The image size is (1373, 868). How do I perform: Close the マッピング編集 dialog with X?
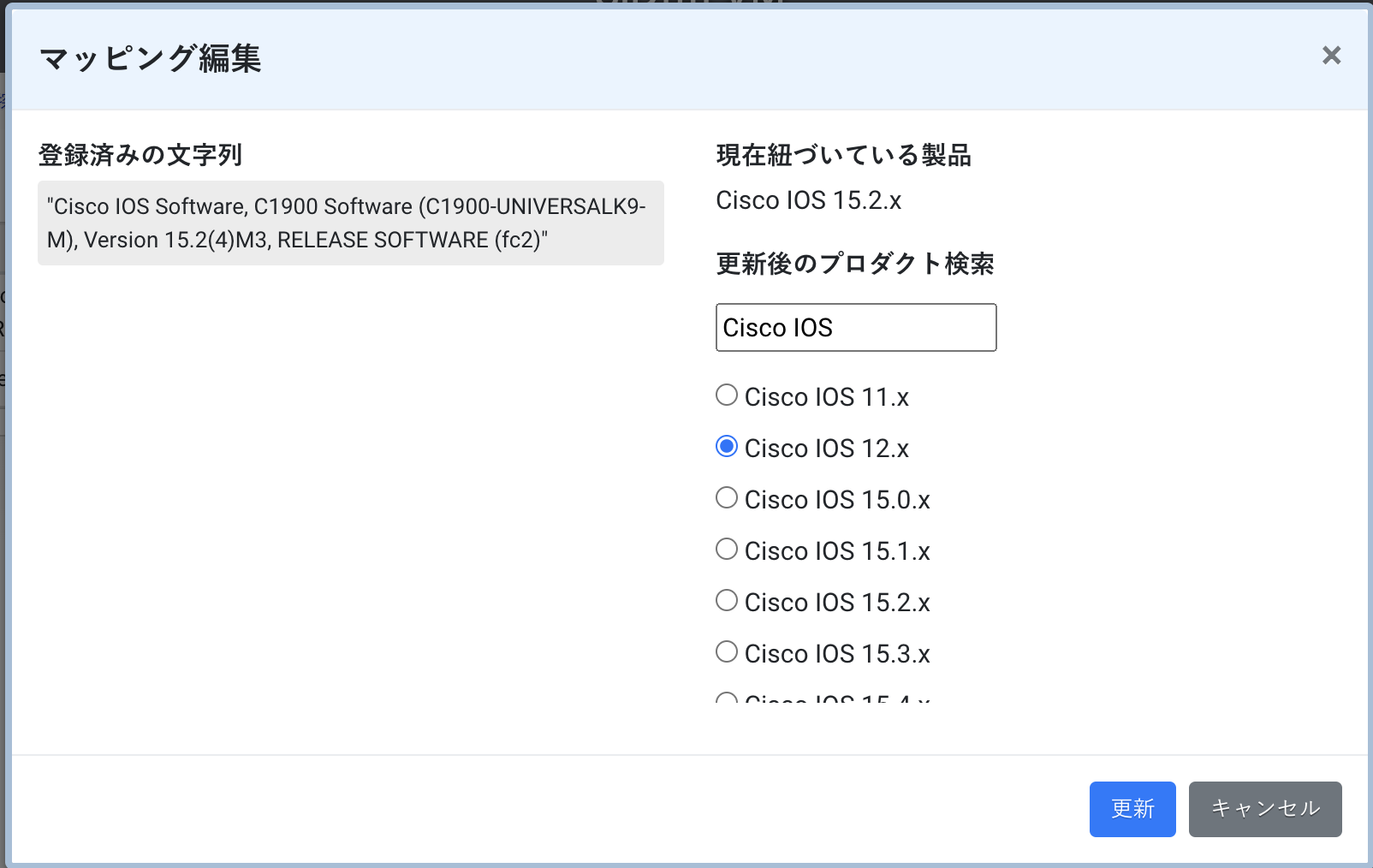(x=1331, y=56)
